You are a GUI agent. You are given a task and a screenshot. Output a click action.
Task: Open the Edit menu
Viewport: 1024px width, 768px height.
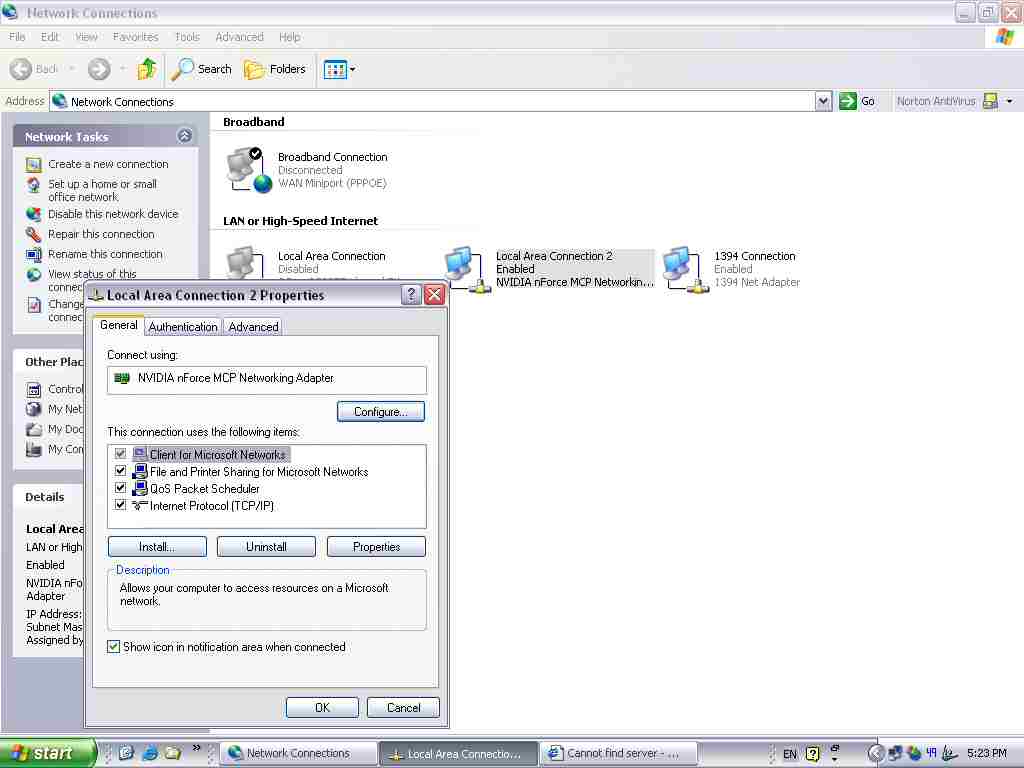[50, 37]
